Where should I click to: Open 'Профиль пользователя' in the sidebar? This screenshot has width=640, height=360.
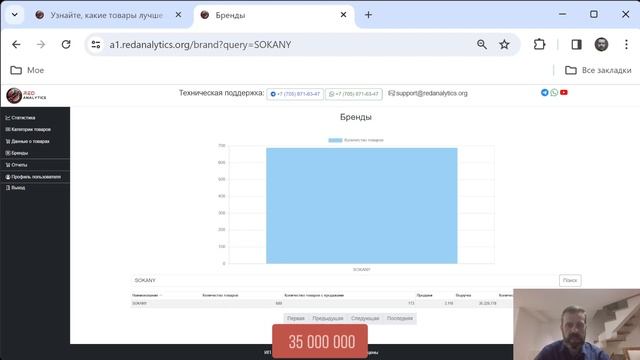(33, 177)
